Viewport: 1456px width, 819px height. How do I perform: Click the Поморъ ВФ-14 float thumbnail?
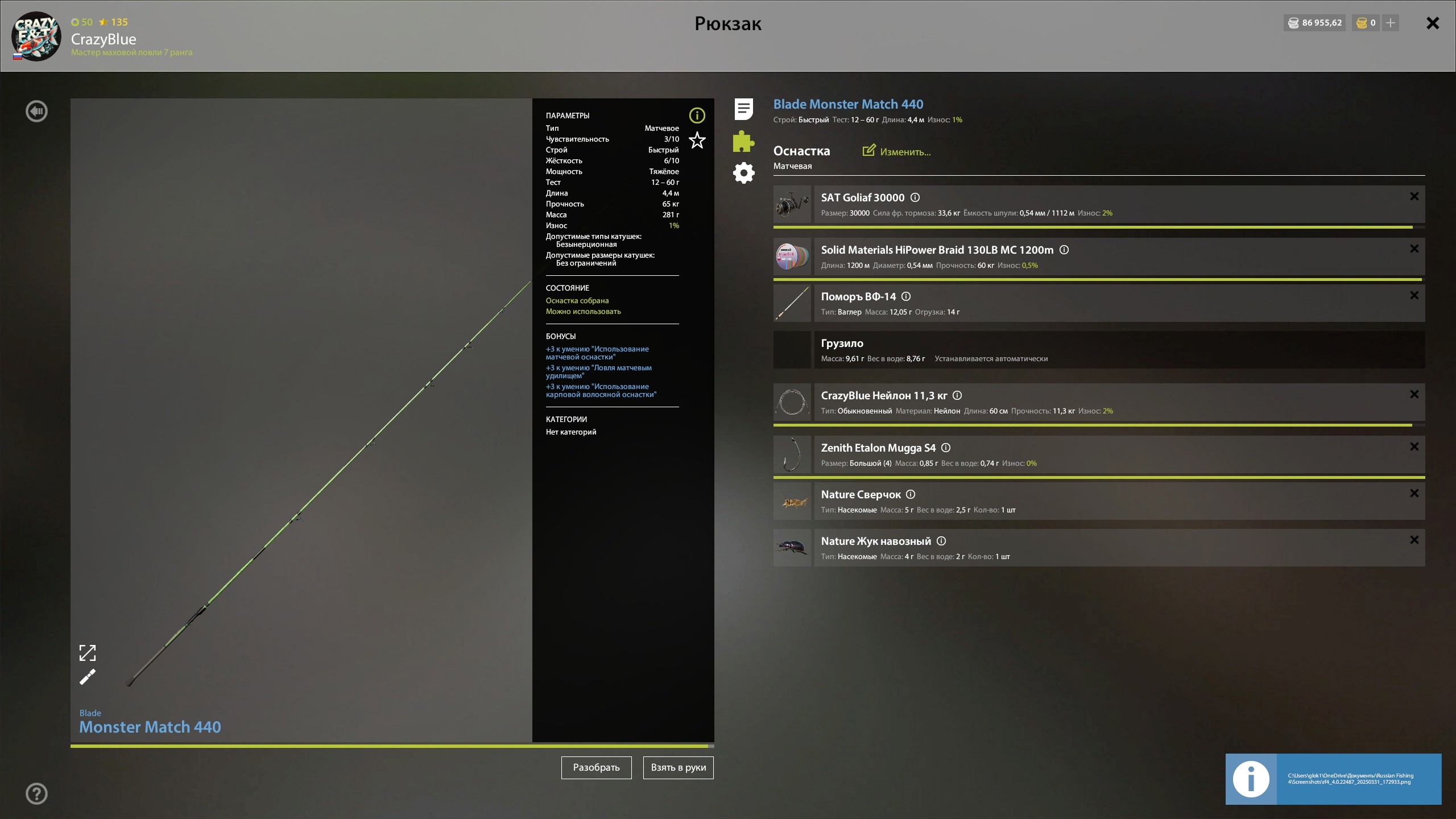click(x=792, y=303)
